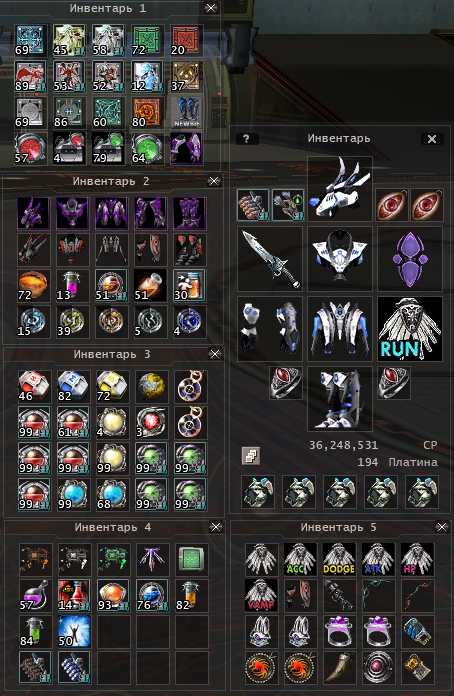The height and width of the screenshot is (696, 454).
Task: Click the RUN winged emblem item
Action: click(410, 329)
